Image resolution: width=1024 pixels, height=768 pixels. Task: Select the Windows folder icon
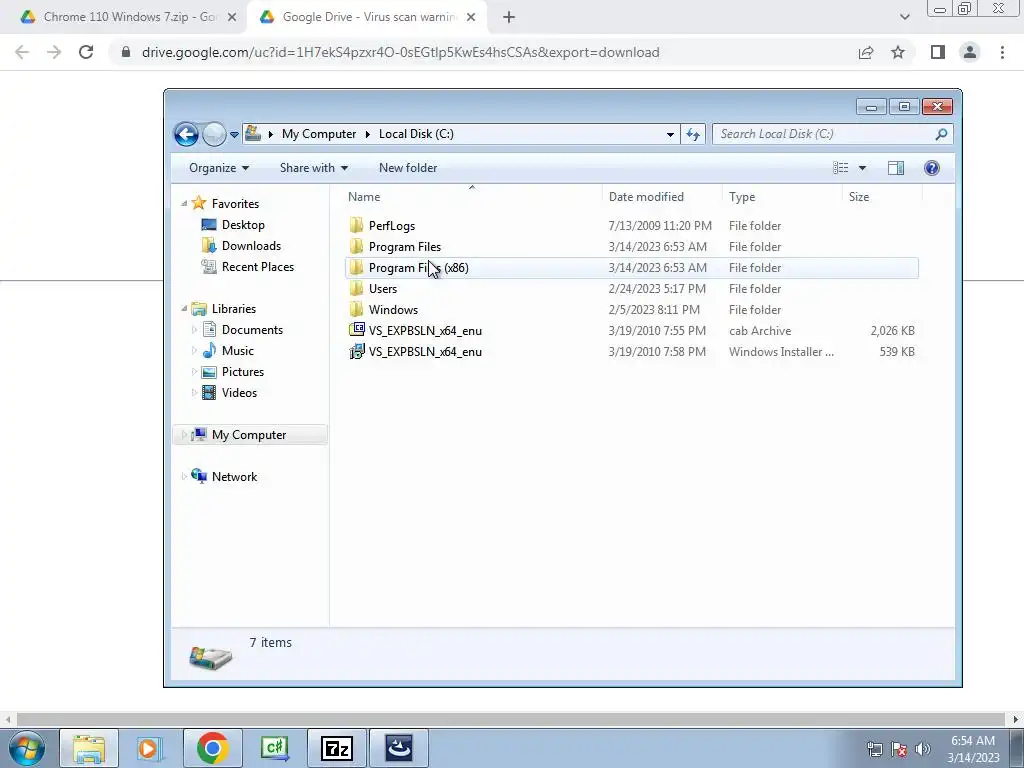point(356,309)
